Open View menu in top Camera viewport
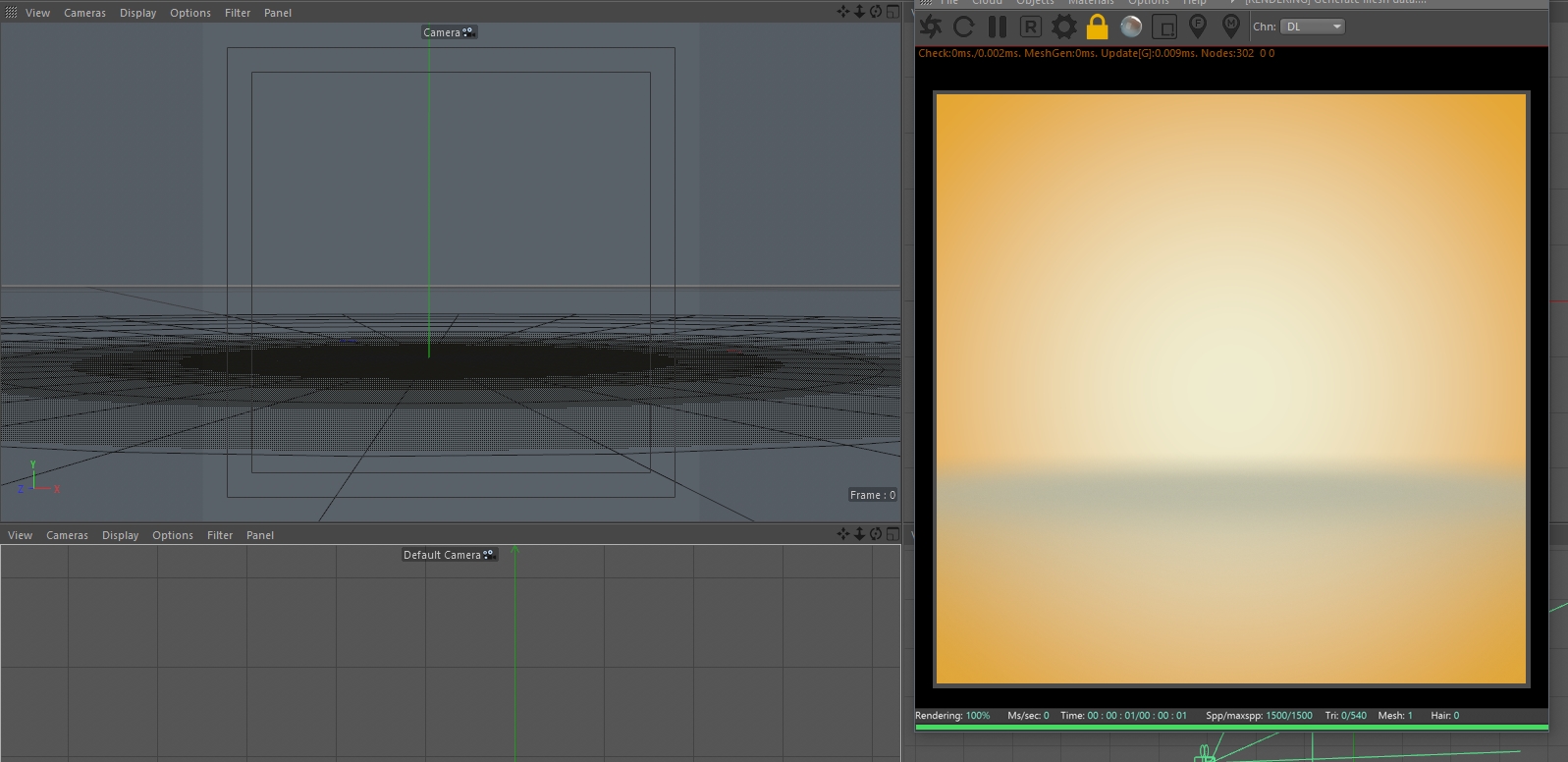 38,13
